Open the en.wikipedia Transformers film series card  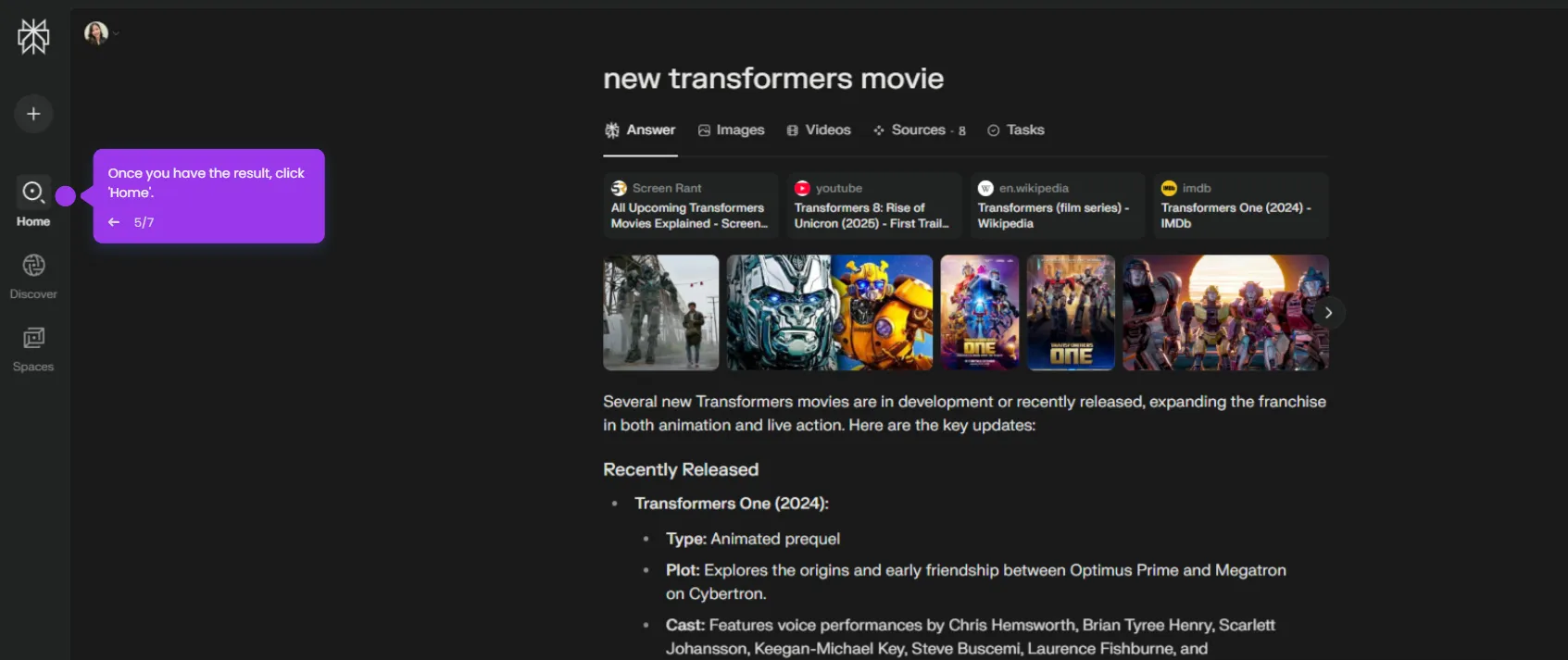[1058, 205]
